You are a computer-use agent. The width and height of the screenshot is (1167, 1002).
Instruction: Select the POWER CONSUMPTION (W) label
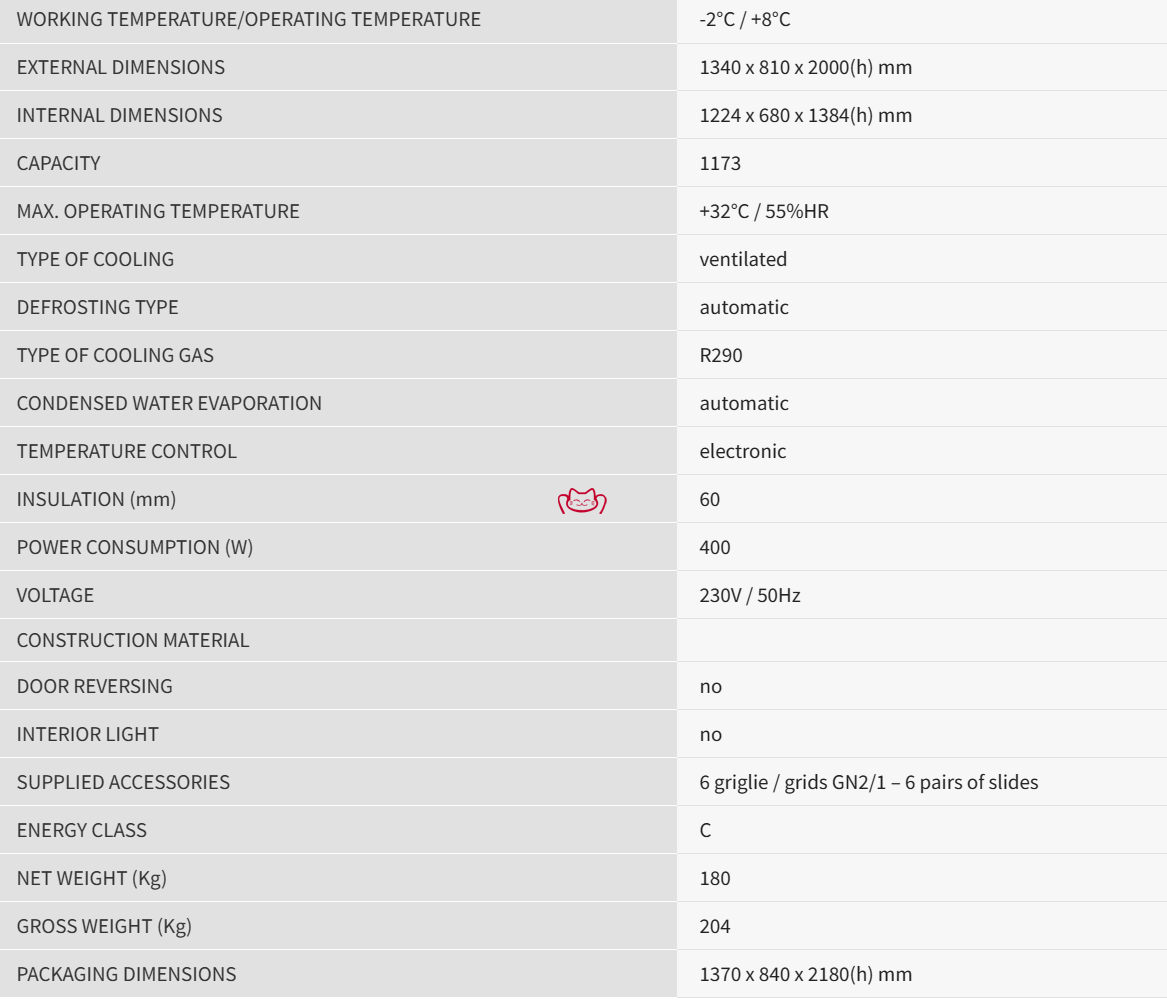click(135, 548)
